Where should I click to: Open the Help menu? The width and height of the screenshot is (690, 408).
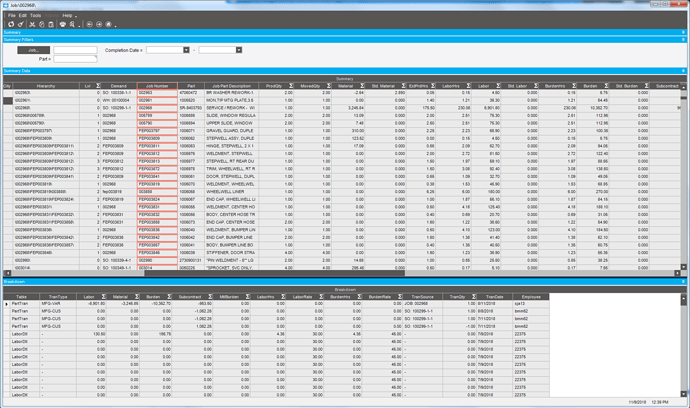coord(67,15)
